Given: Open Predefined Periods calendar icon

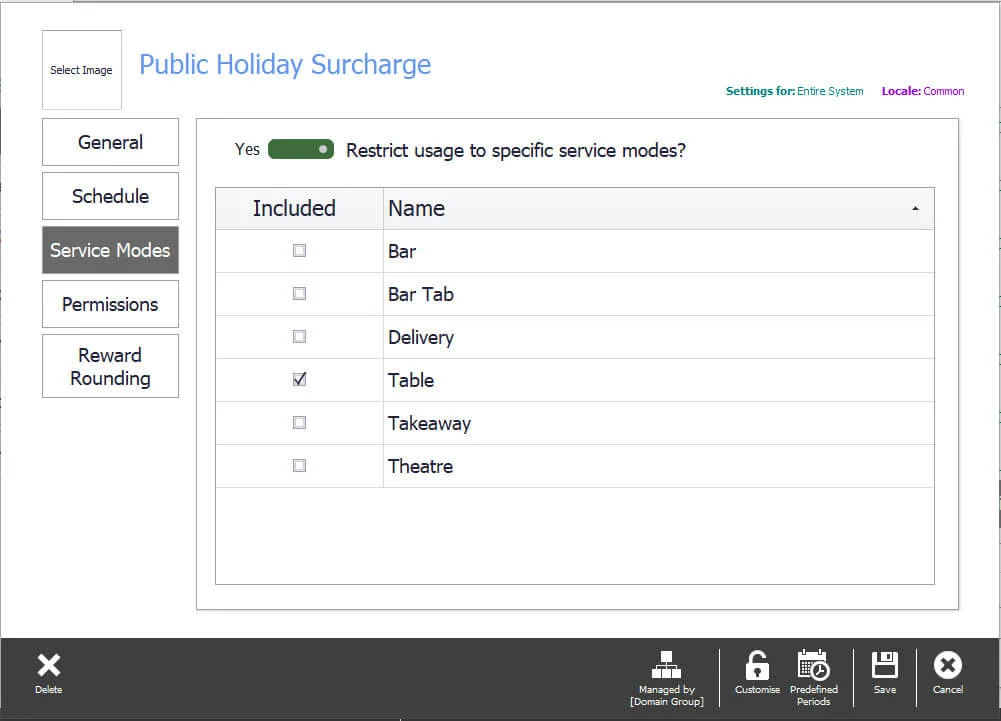Looking at the screenshot, I should point(813,665).
